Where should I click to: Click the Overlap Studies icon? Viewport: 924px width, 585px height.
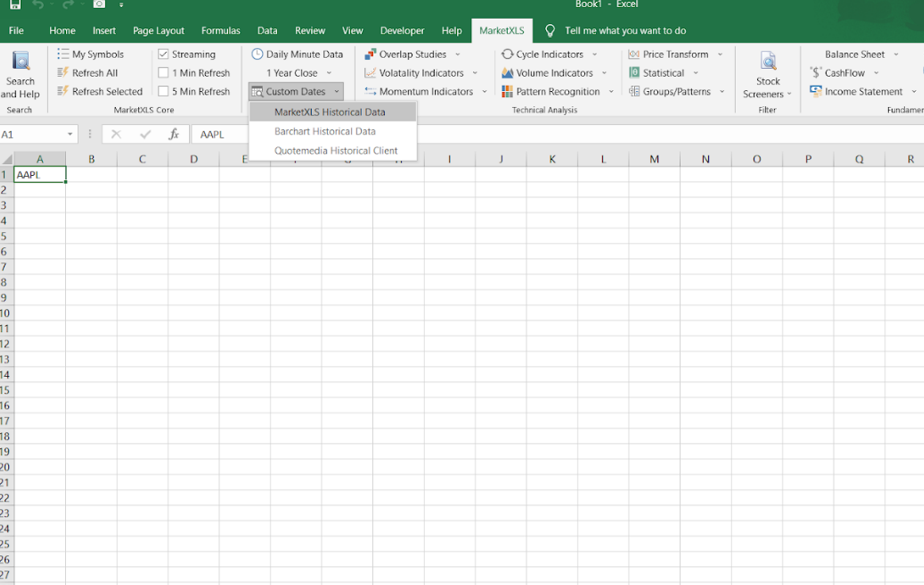tap(370, 54)
